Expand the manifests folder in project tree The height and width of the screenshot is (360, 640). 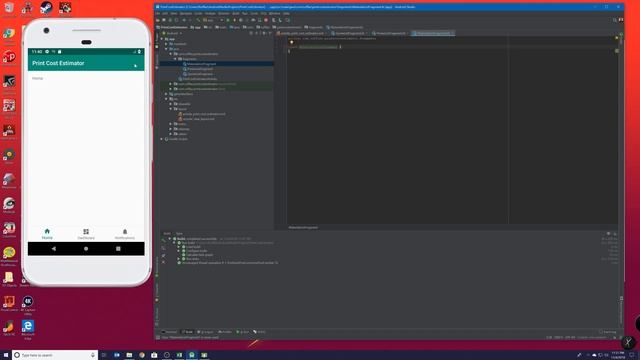click(167, 44)
